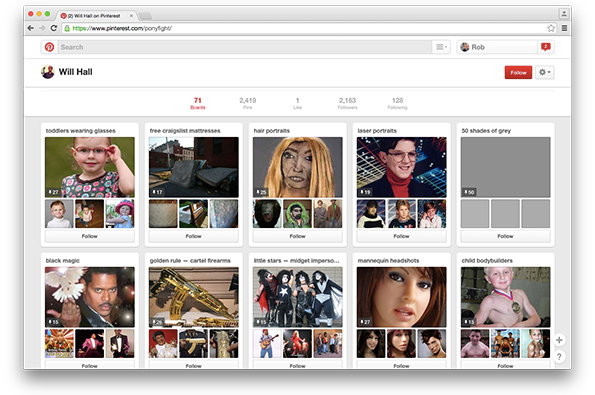Image resolution: width=595 pixels, height=395 pixels.
Task: Open the gear settings dropdown
Action: tap(545, 72)
